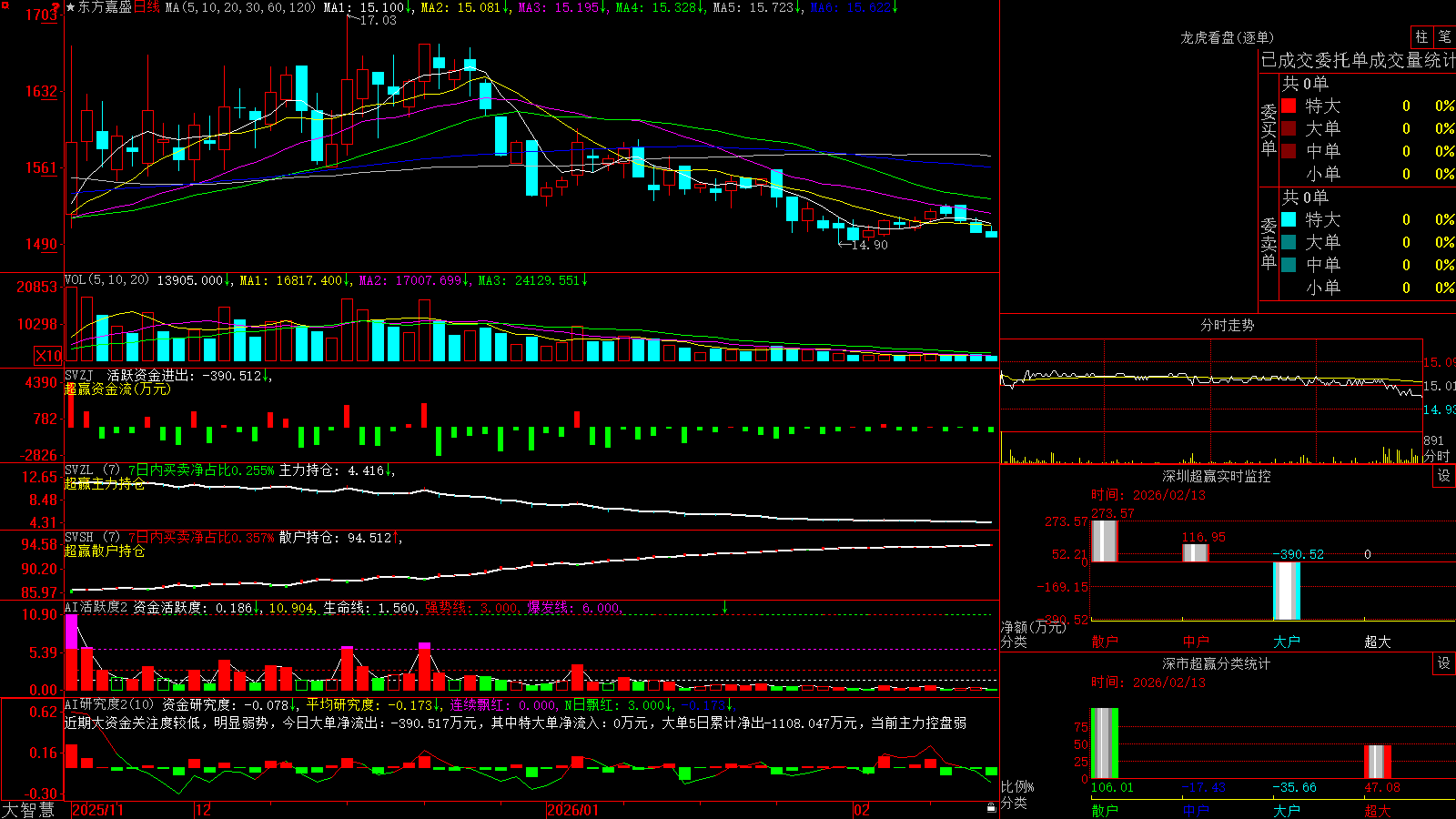1456x819 pixels.
Task: Click the 已成交委托单成交量统计 header
Action: pos(1358,60)
